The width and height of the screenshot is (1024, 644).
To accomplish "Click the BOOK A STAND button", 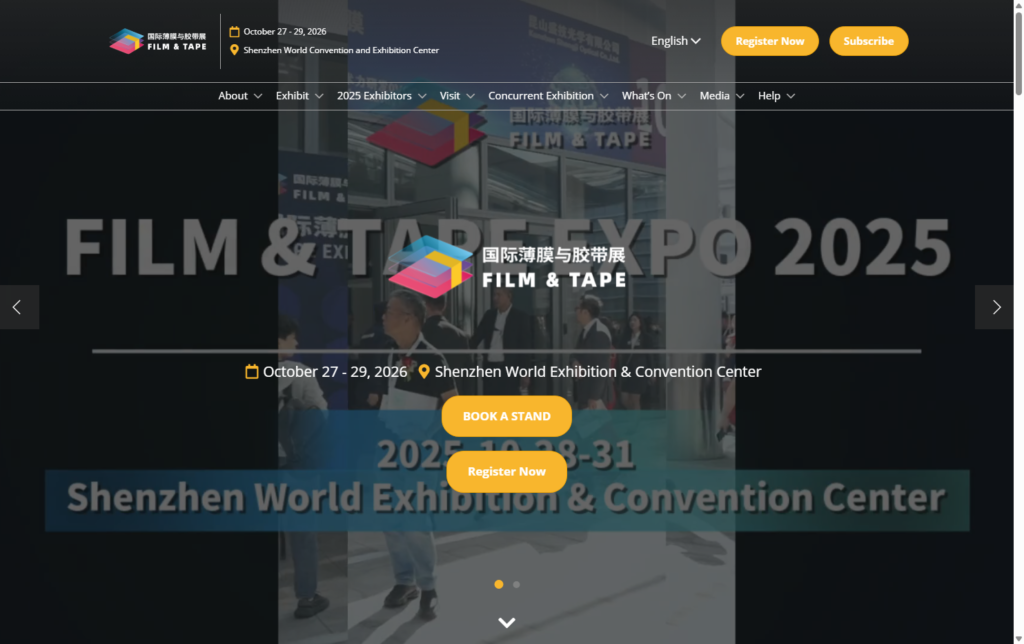I will point(506,416).
